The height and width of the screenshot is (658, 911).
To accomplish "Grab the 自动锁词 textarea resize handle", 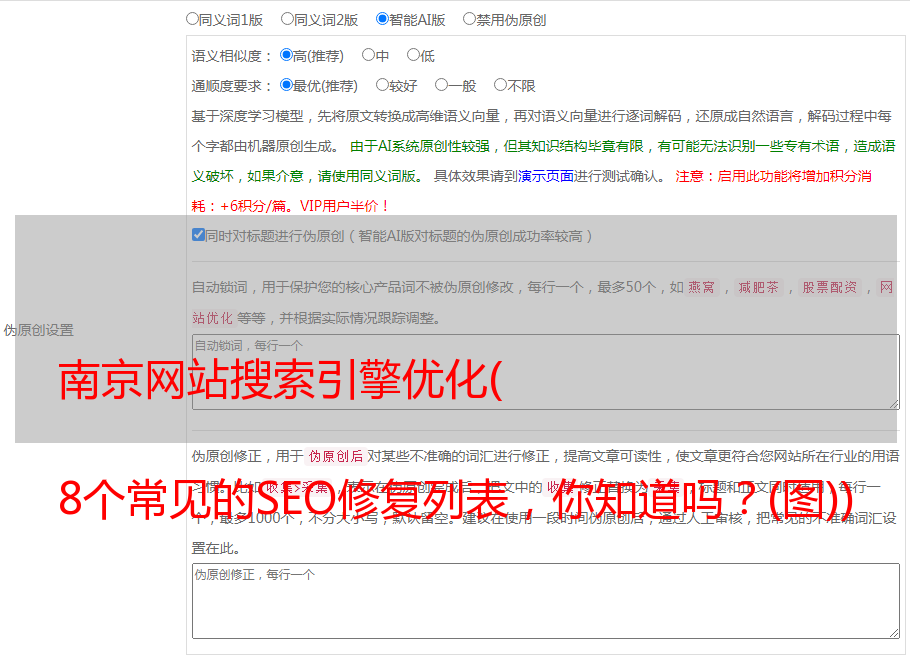I will click(894, 404).
